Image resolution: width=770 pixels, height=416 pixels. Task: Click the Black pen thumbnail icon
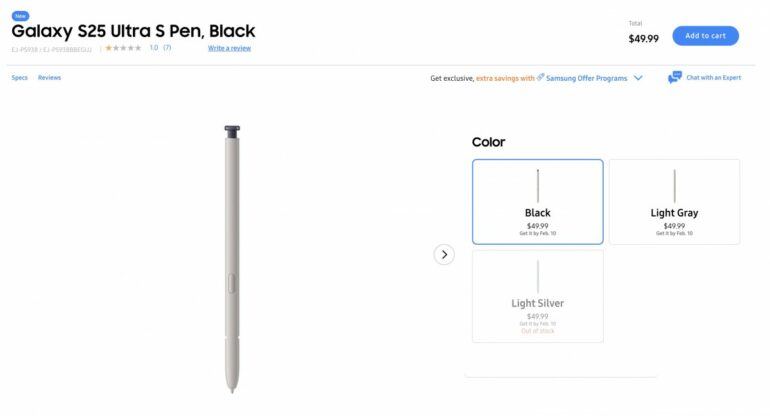click(538, 185)
